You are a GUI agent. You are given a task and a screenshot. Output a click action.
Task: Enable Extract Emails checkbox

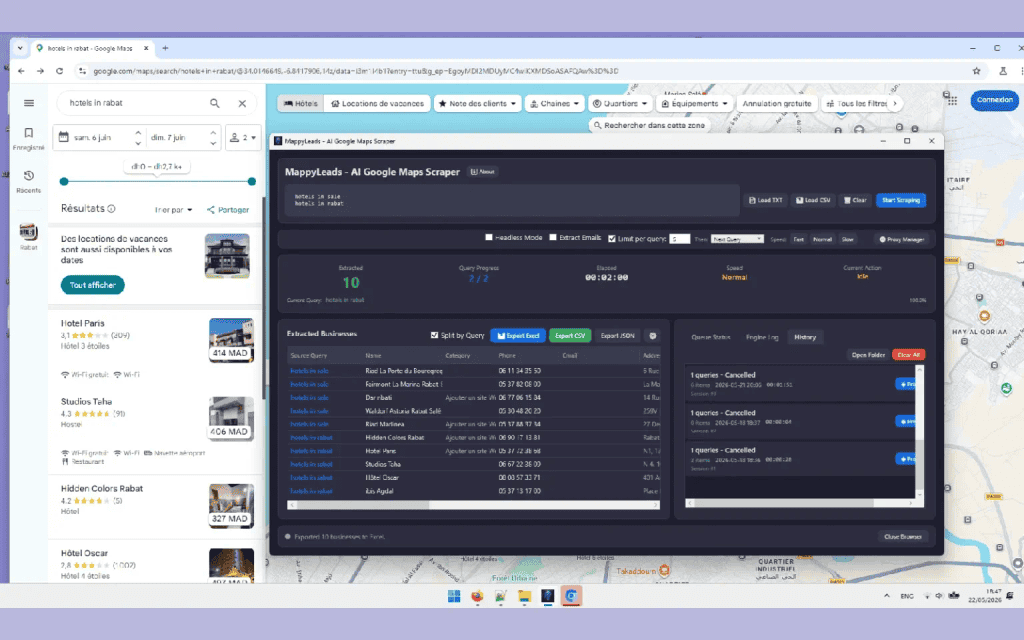point(552,238)
